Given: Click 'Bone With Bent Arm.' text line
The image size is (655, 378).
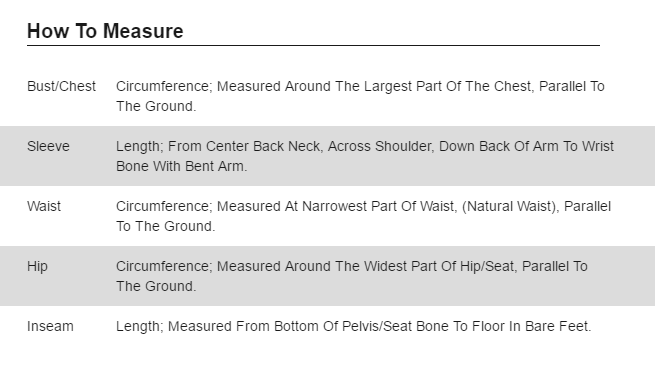Looking at the screenshot, I should 182,166.
